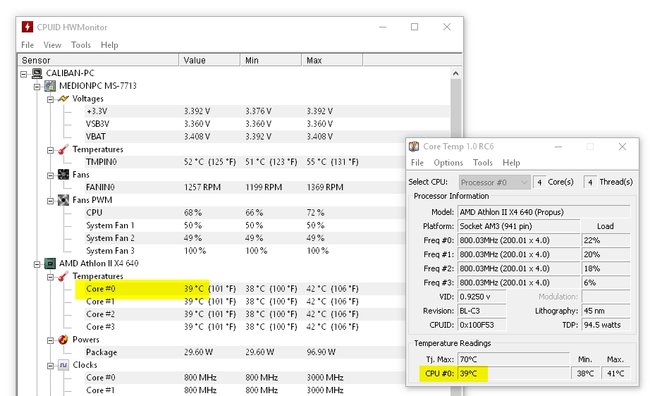
Task: Open HWMonitor Help menu
Action: point(109,45)
